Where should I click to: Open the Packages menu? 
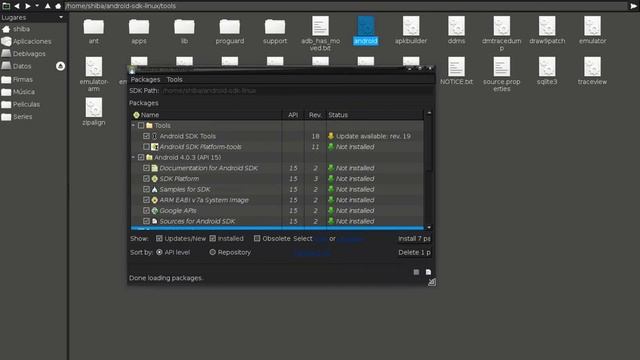point(145,79)
